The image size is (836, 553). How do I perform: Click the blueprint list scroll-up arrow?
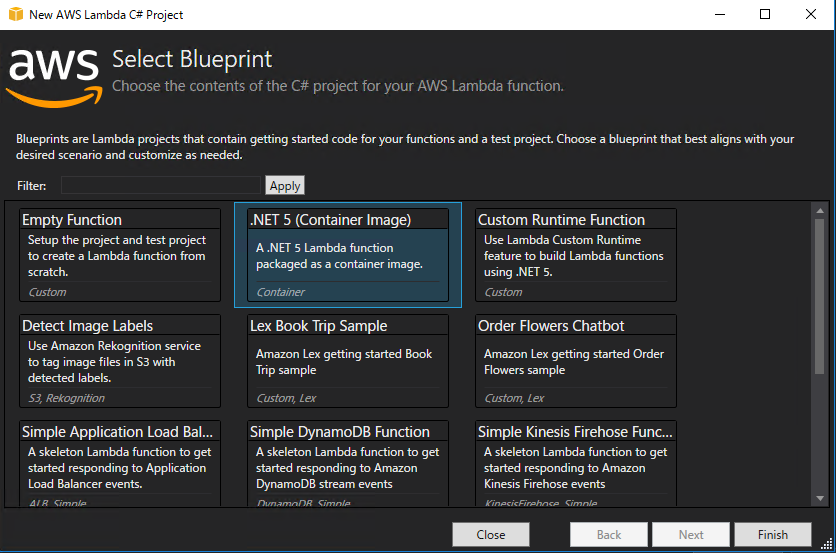820,211
